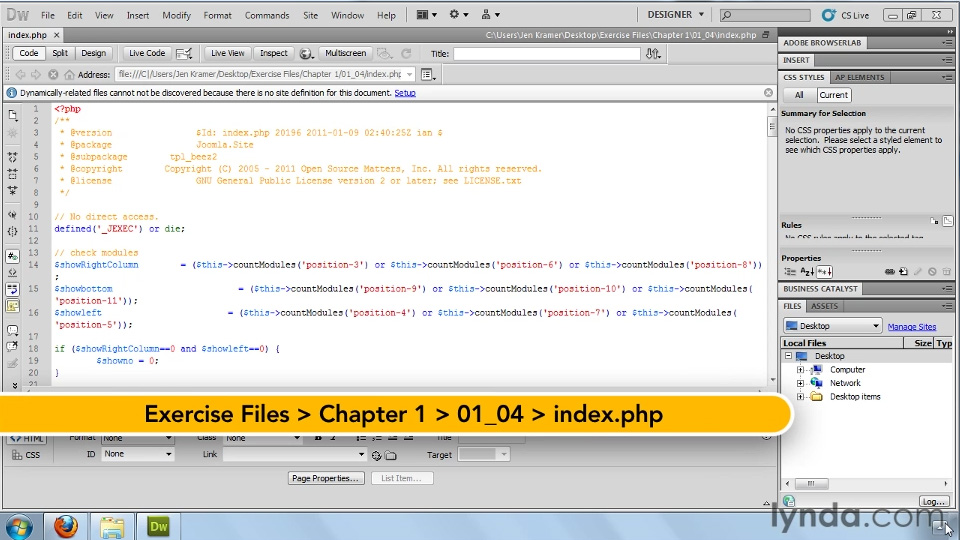Switch to Split view
Screen dimensions: 960x540
click(60, 53)
